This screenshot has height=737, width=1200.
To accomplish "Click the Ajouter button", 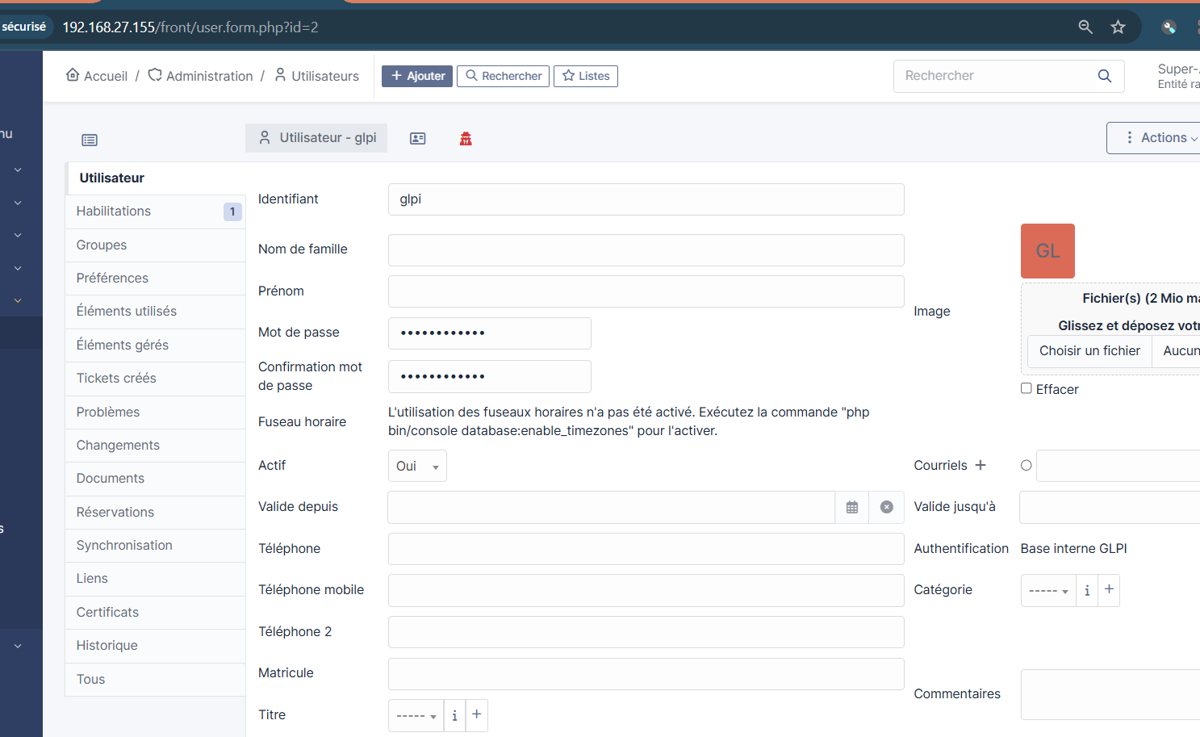I will [417, 76].
